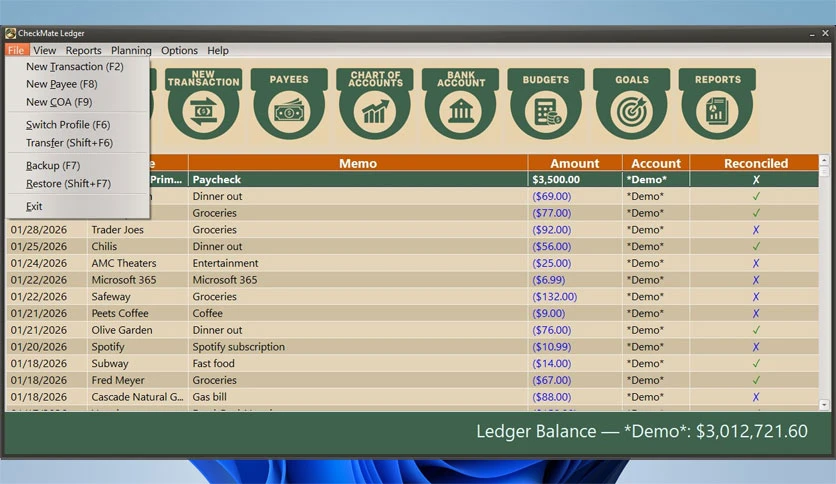Select Backup (F7) menu entry

pos(78,166)
